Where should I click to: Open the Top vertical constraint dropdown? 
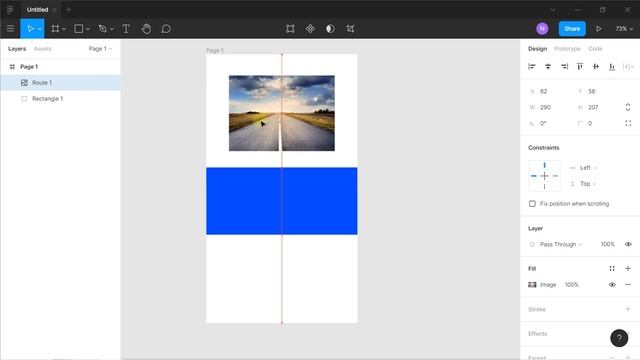point(584,184)
